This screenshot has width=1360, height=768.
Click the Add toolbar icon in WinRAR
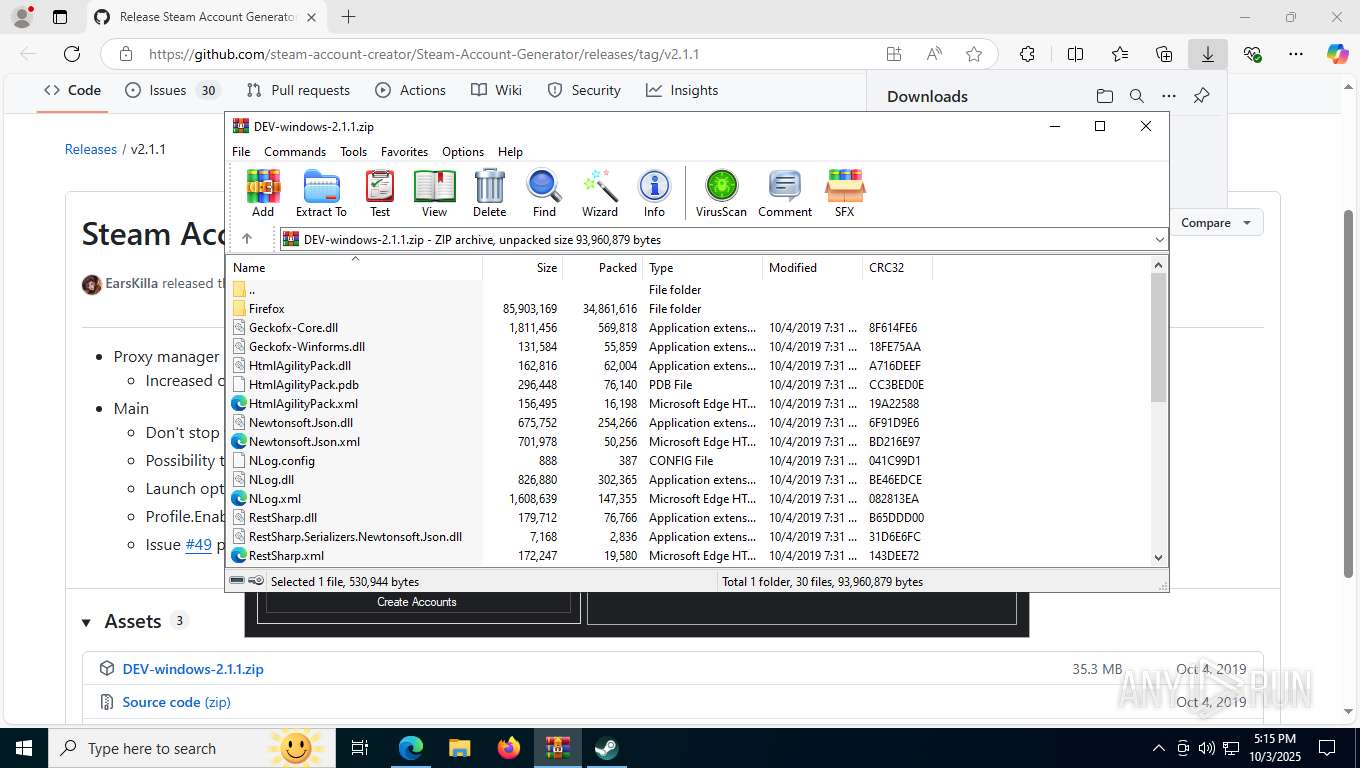[x=263, y=193]
